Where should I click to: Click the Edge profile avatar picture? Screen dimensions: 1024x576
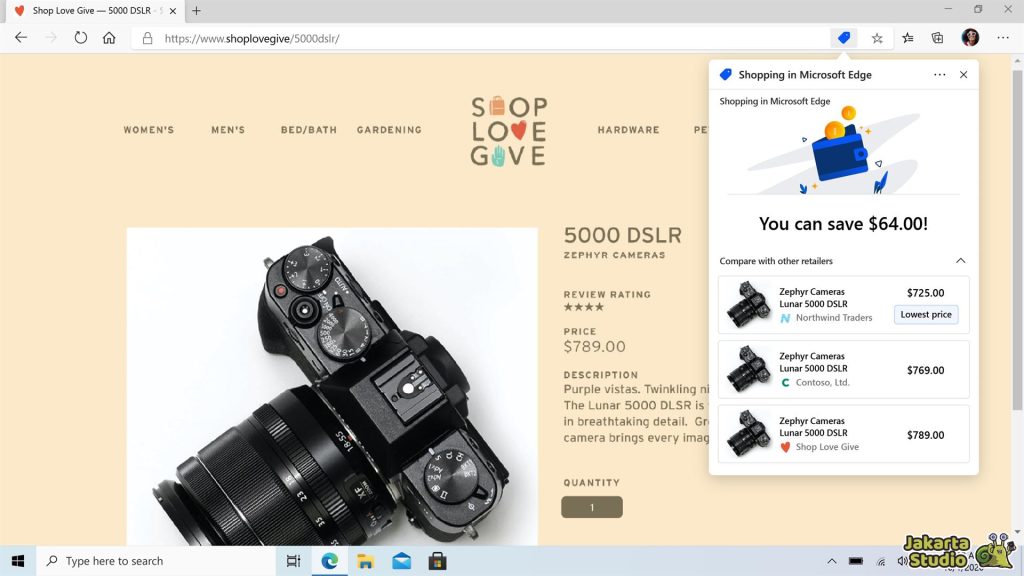tap(969, 37)
